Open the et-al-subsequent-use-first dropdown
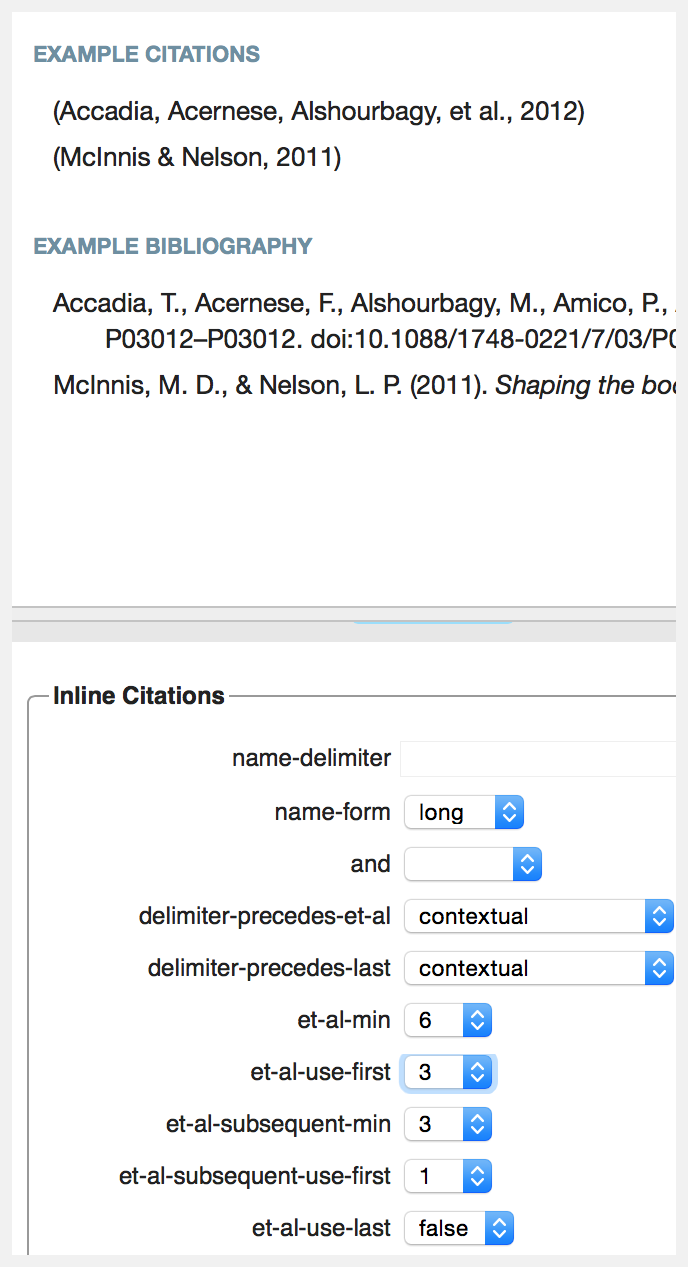The image size is (688, 1267). [447, 1176]
